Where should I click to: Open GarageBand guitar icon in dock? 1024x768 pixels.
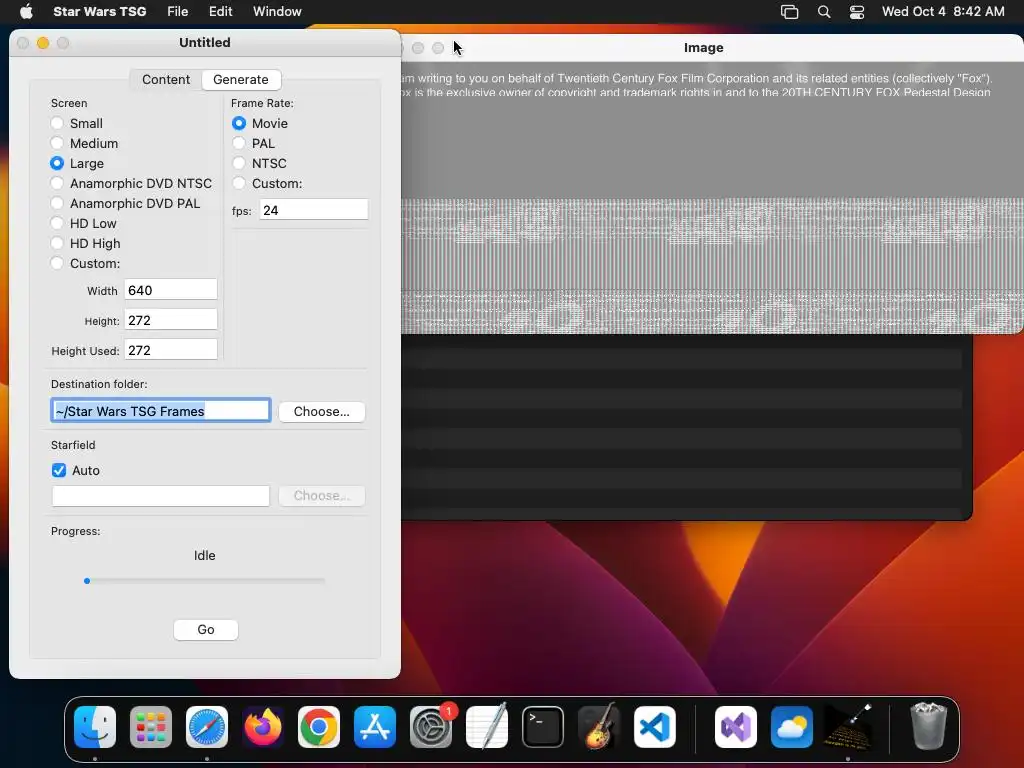[x=599, y=727]
